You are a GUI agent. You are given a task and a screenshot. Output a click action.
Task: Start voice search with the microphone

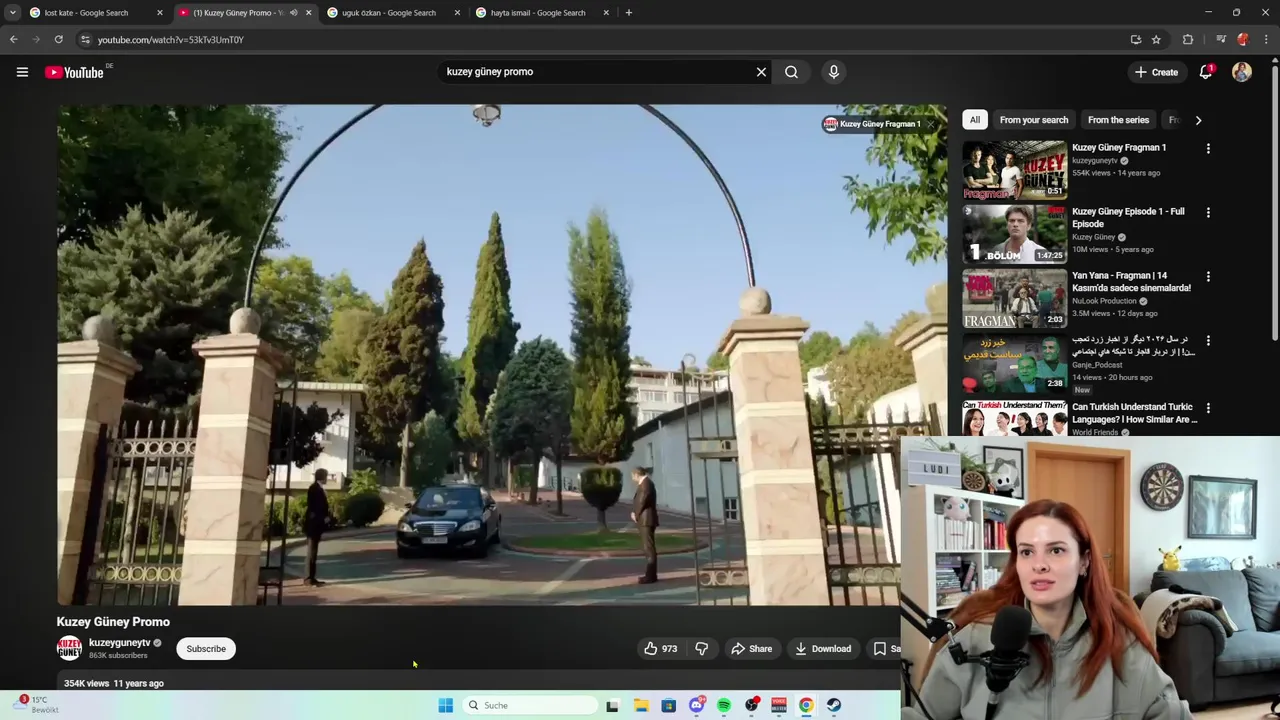pos(833,72)
